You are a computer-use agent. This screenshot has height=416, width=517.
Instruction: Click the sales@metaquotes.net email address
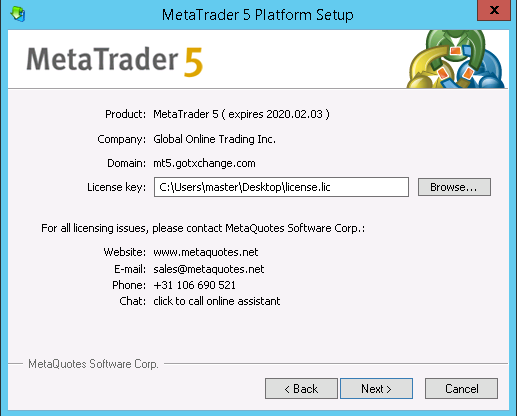point(209,269)
